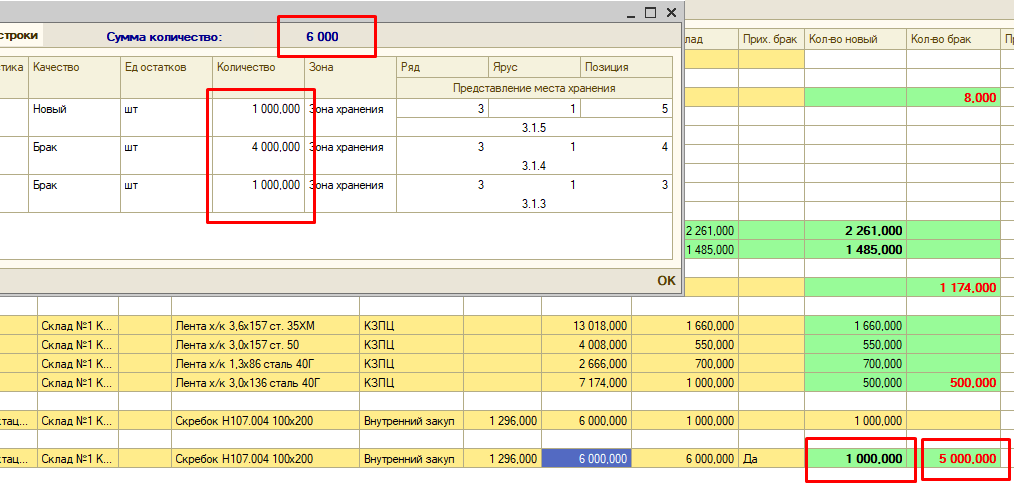Viewport: 1014px width, 495px height.
Task: Select the bold 2 261,000 cell
Action: [856, 230]
